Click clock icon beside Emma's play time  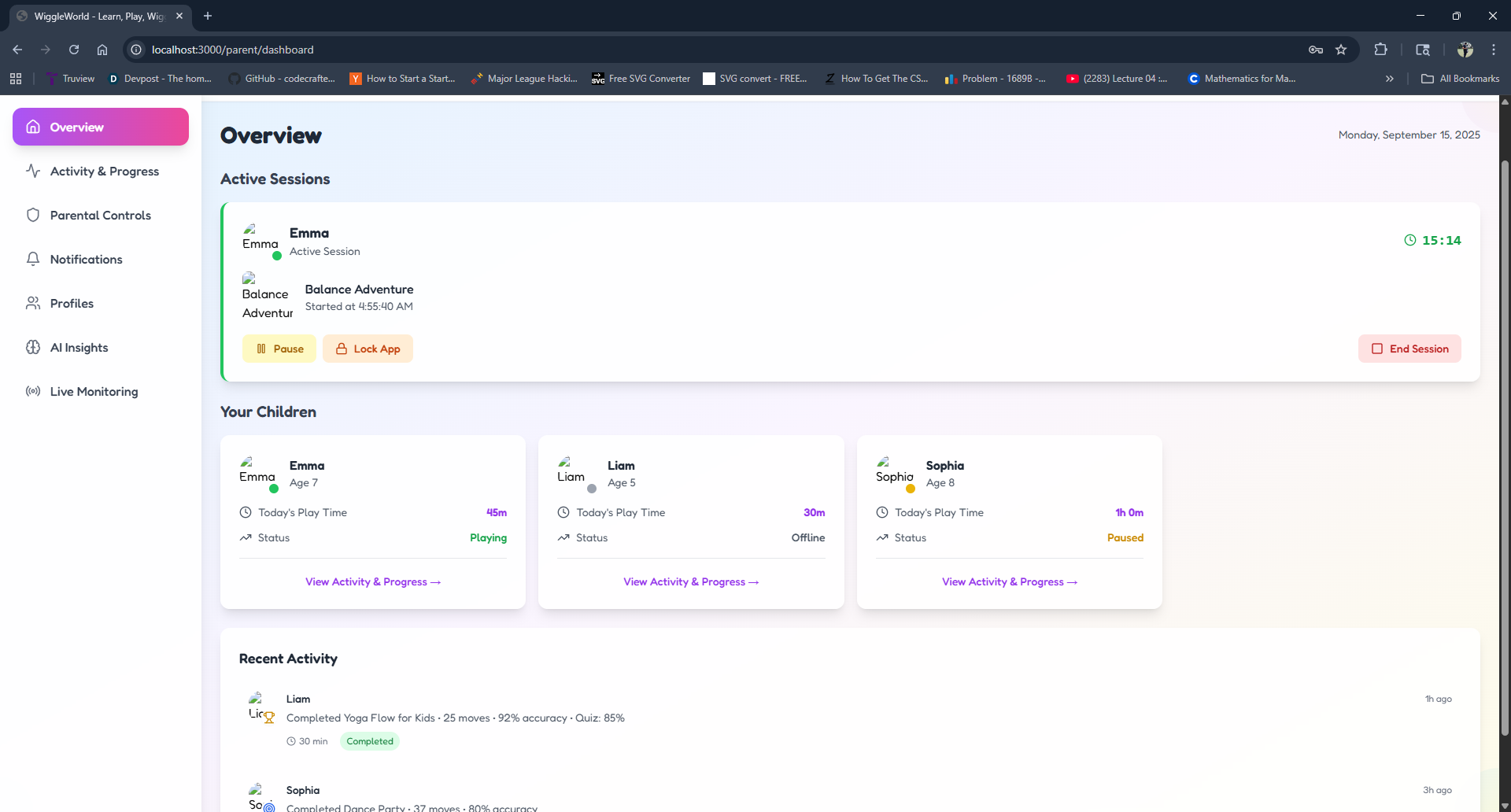(x=246, y=512)
